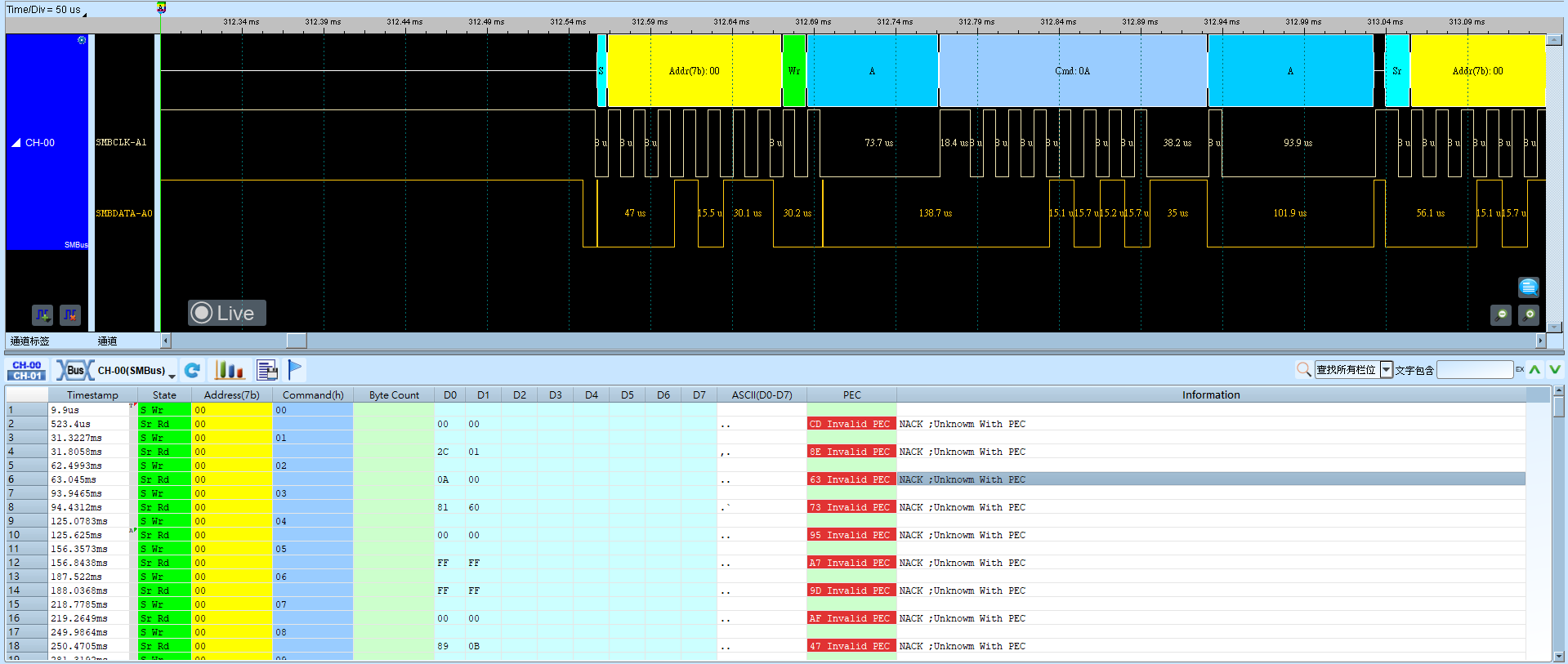Screen dimensions: 1568x664
Task: Find previous match with up arrow
Action: pyautogui.click(x=1535, y=370)
